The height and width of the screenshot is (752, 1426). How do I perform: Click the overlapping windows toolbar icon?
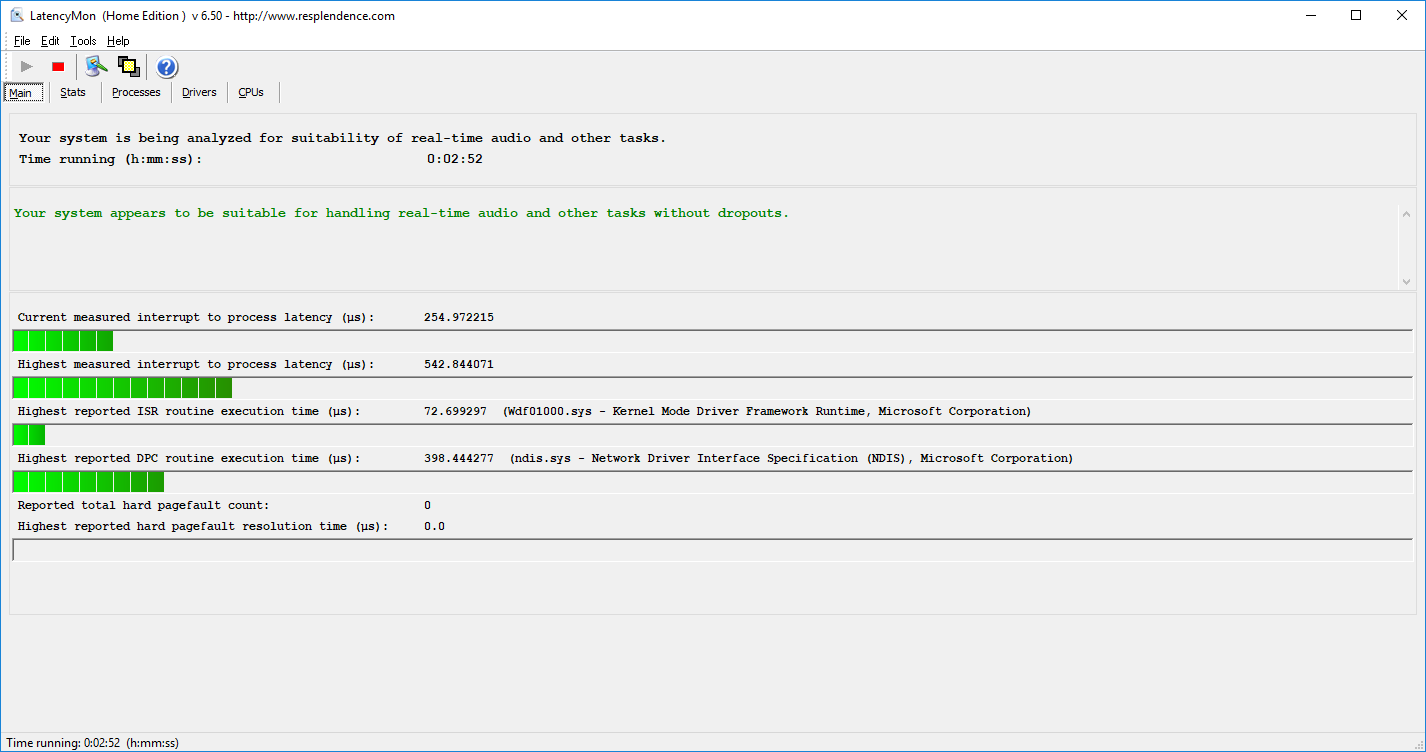[128, 67]
